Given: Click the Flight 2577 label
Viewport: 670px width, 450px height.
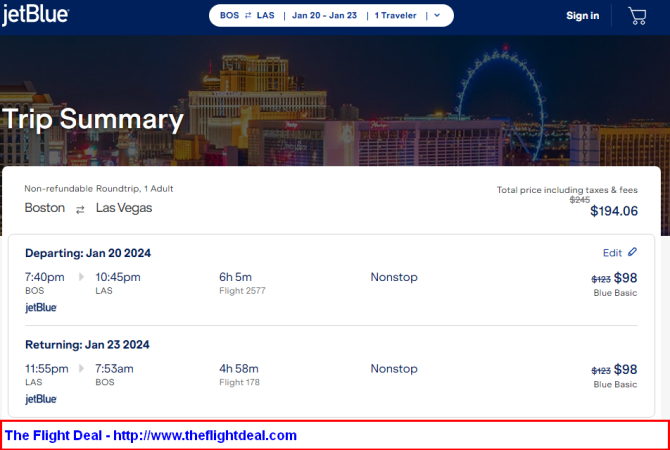Looking at the screenshot, I should pos(242,291).
